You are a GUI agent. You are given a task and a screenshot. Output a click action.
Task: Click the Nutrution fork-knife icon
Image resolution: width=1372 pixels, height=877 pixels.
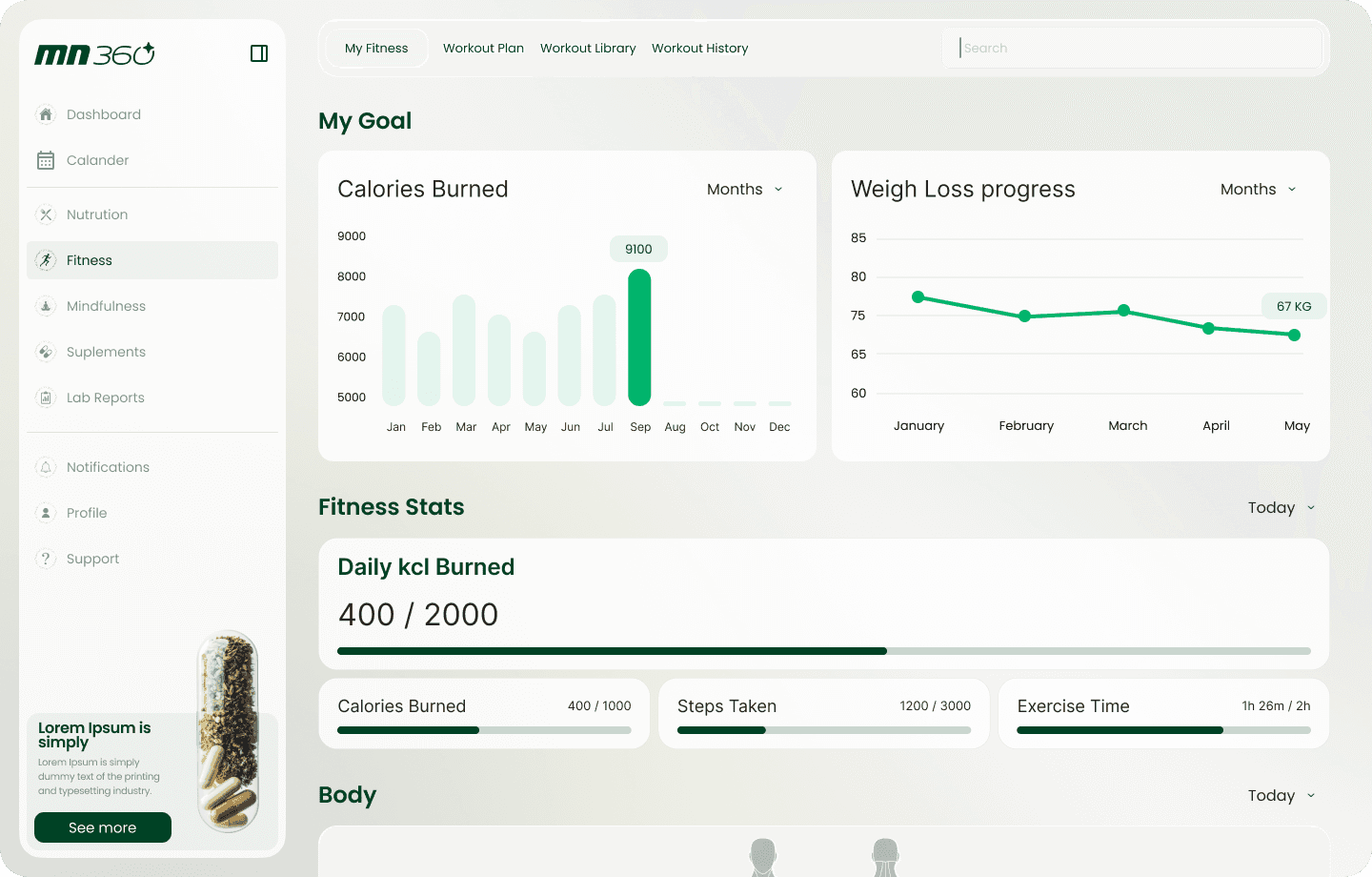tap(46, 214)
